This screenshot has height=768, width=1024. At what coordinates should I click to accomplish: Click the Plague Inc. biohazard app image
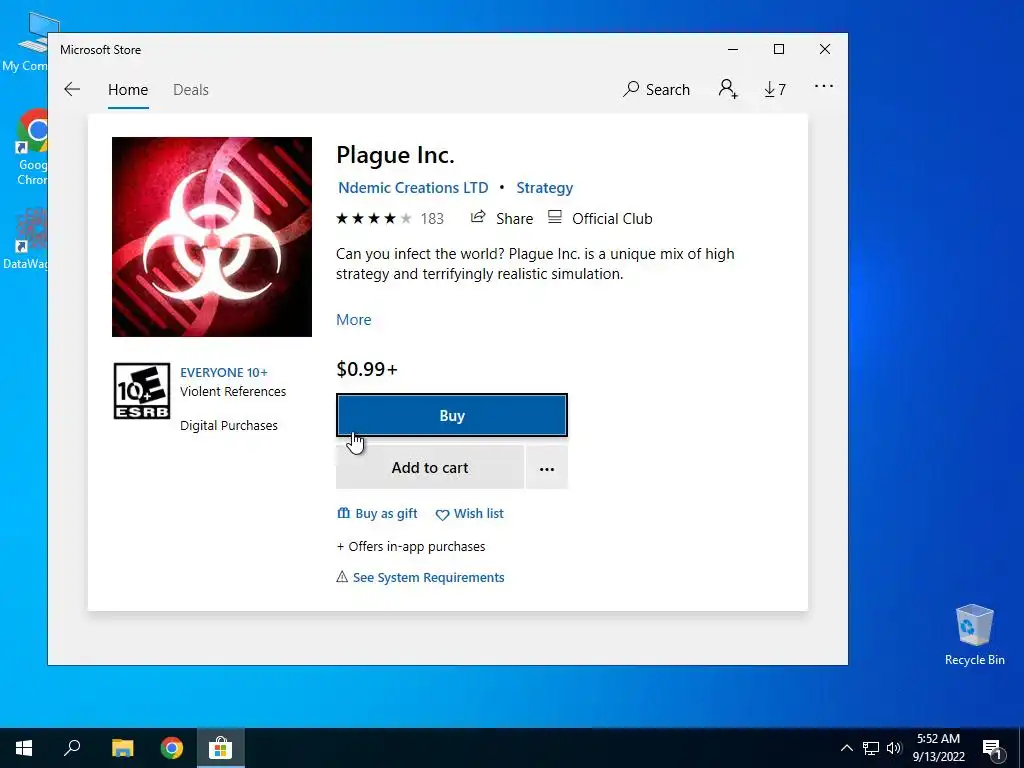coord(212,237)
